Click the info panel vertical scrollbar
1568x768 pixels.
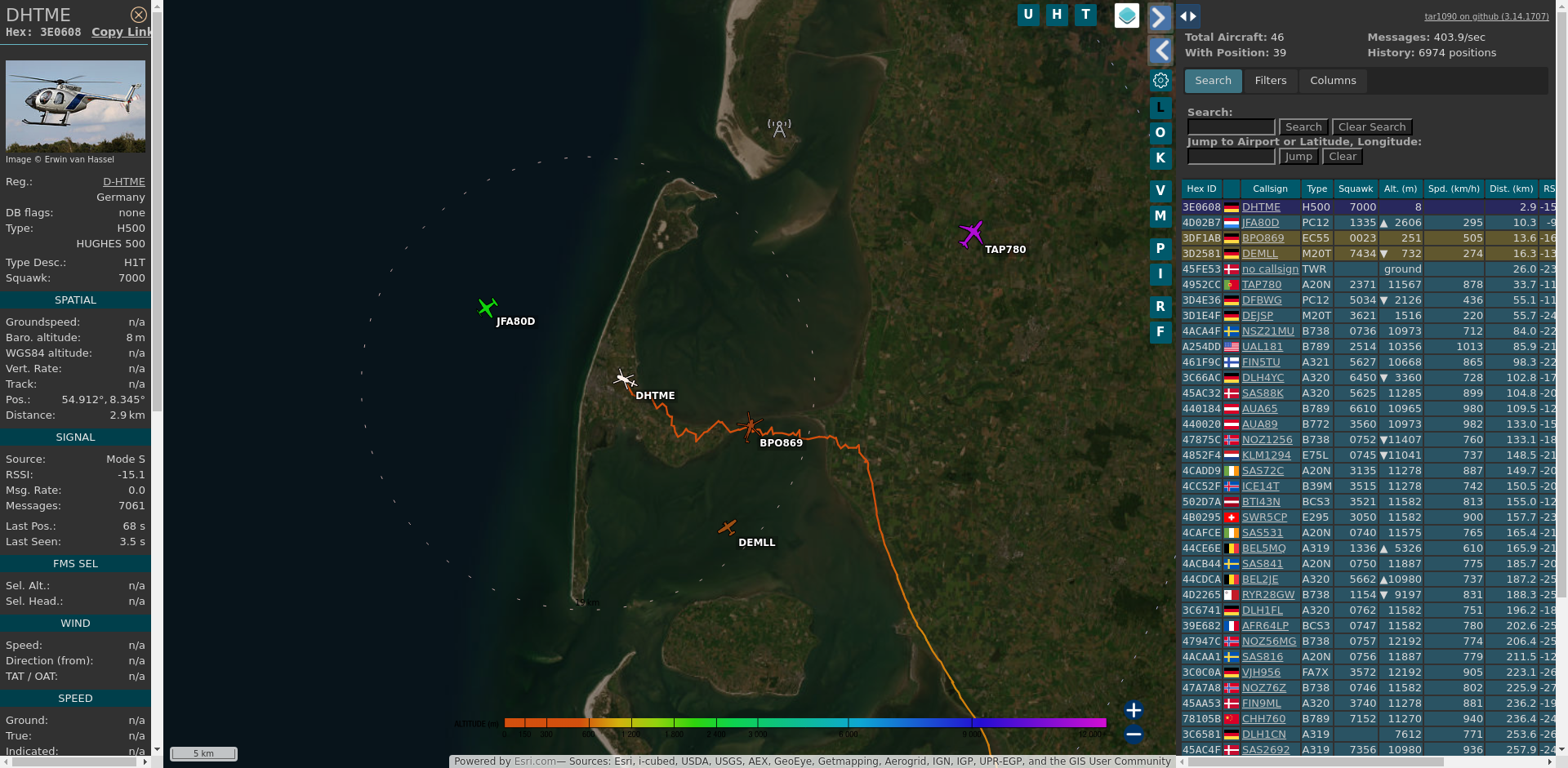pyautogui.click(x=157, y=212)
